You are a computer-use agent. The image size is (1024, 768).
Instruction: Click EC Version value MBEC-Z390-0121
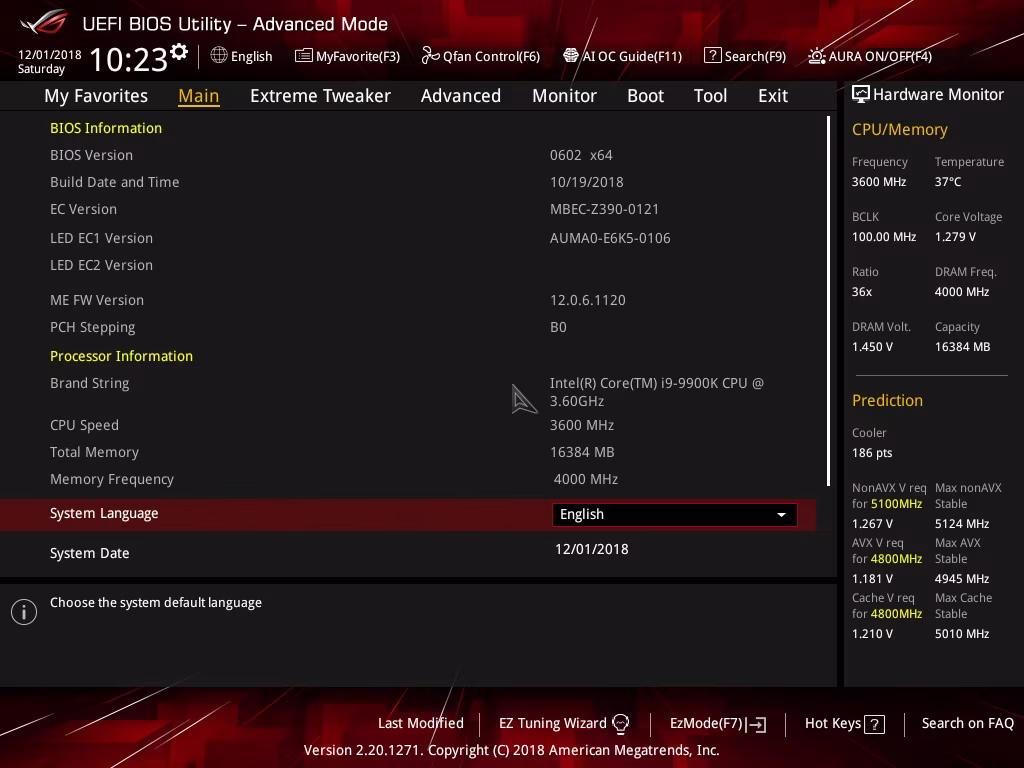tap(604, 210)
